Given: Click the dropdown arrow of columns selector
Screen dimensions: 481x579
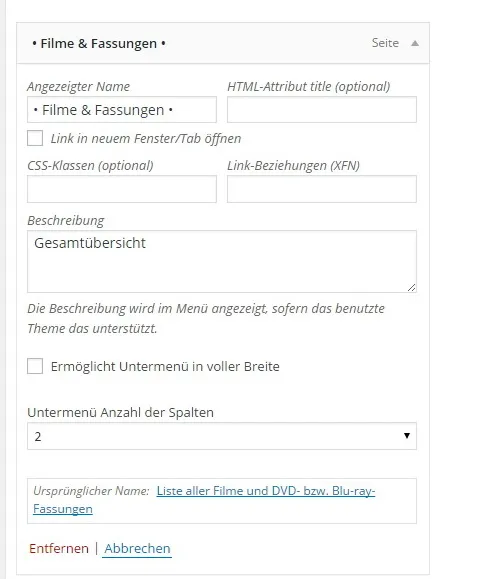Looking at the screenshot, I should [407, 436].
